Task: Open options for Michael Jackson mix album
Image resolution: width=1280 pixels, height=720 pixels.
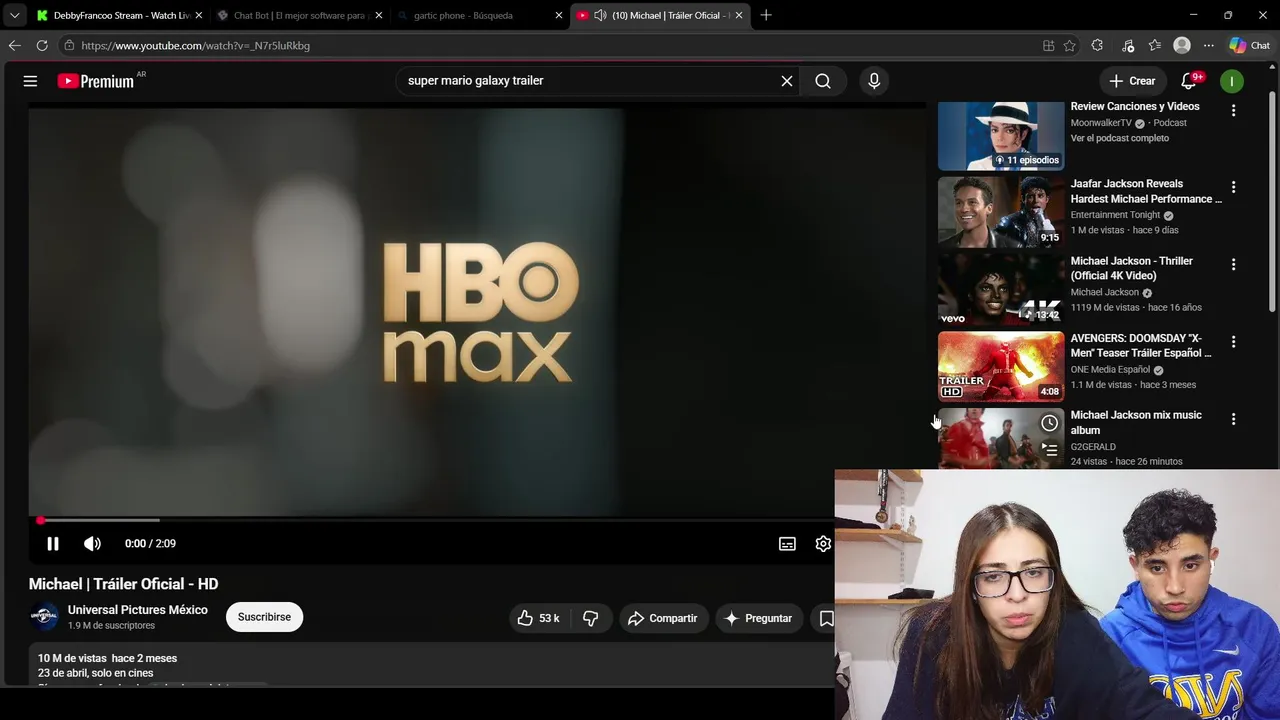Action: click(1233, 419)
